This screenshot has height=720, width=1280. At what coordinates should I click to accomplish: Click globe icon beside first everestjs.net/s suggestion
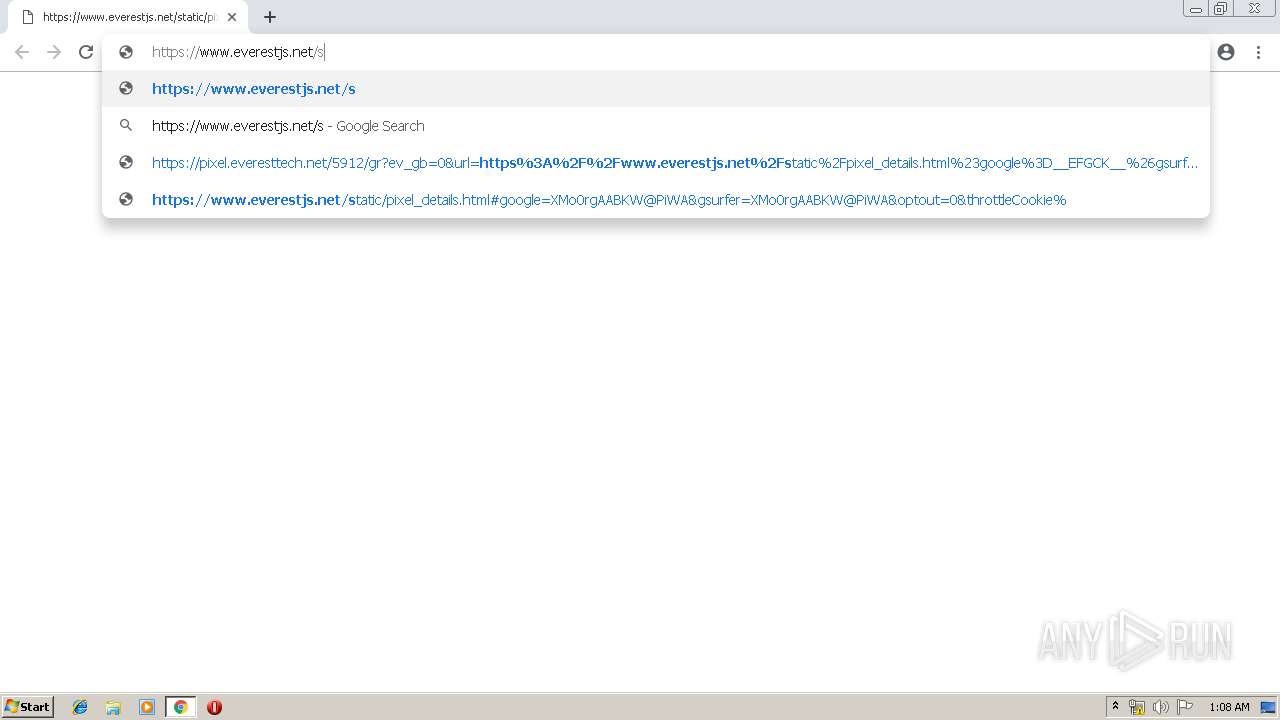pos(126,89)
